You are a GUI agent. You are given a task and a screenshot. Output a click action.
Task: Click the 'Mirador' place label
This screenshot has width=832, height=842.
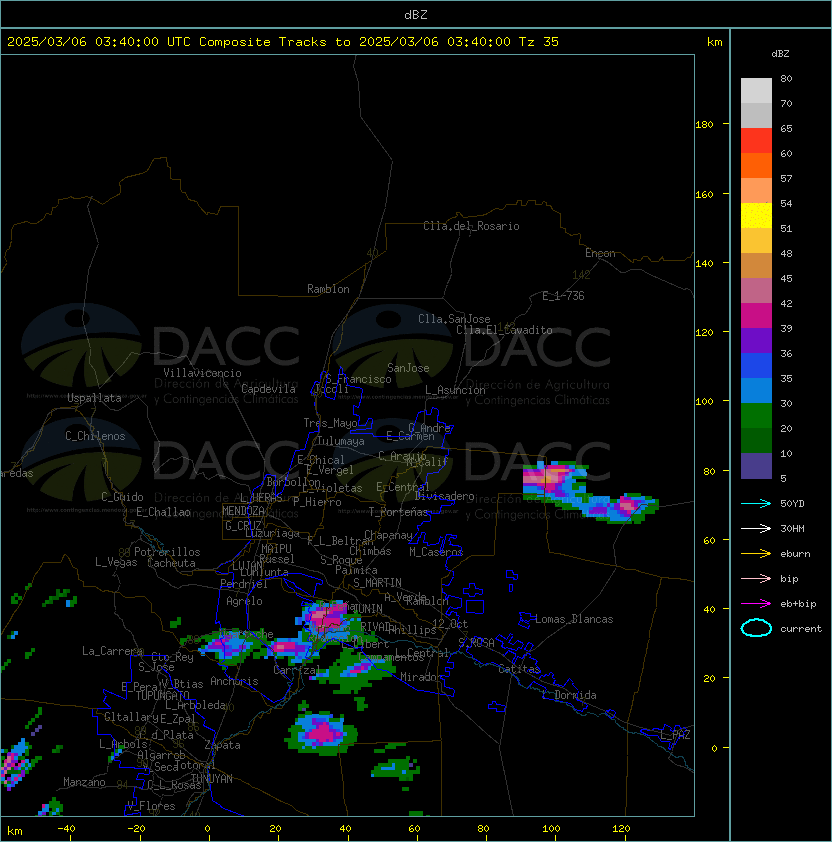422,677
